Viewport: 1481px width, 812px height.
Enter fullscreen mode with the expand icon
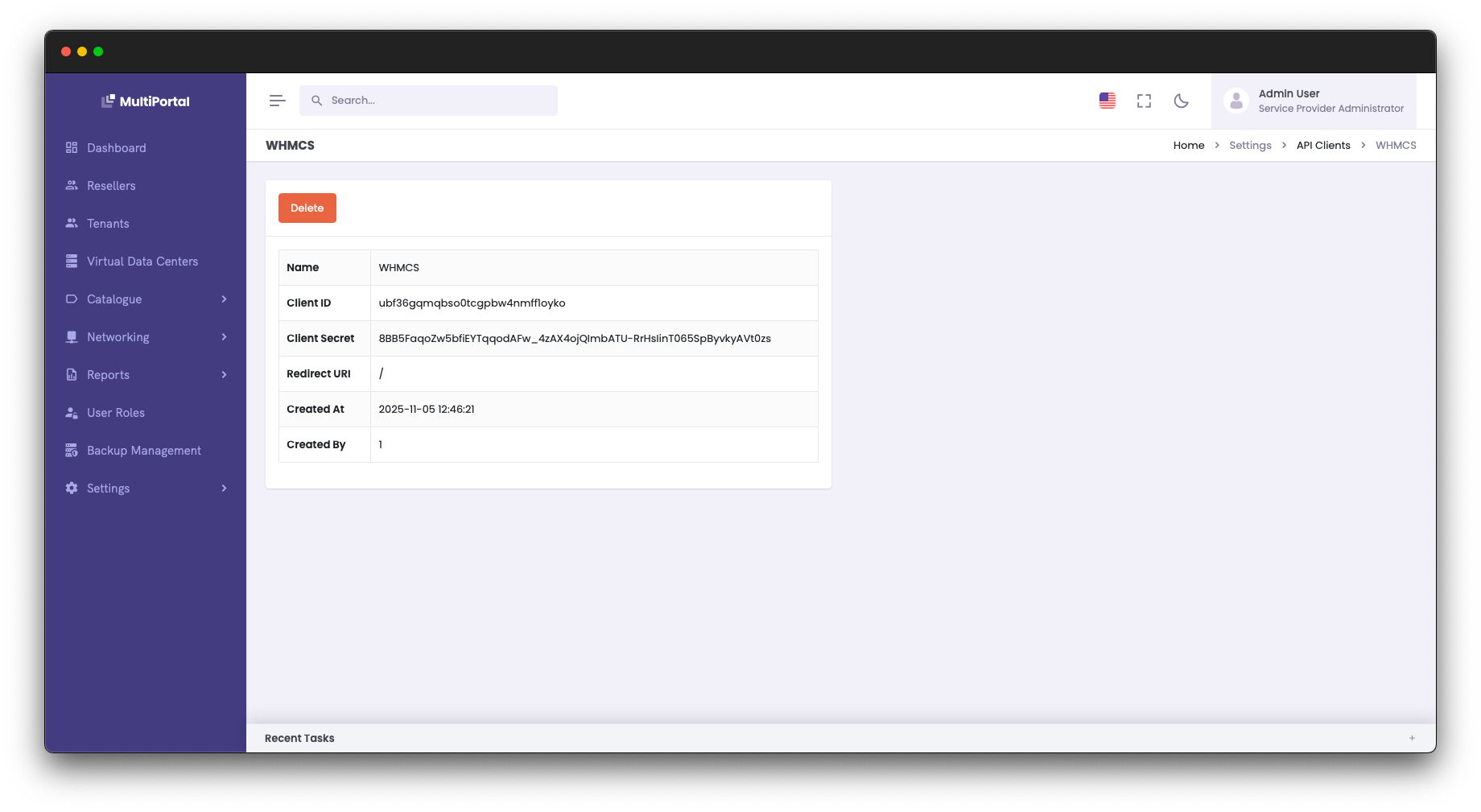click(x=1144, y=101)
